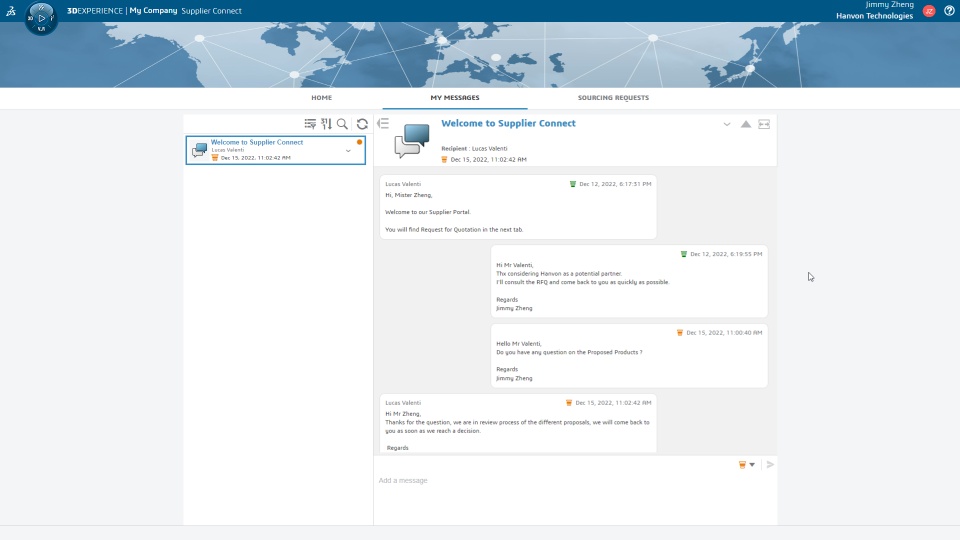Viewport: 960px width, 540px height.
Task: Refresh the message list
Action: click(x=362, y=124)
